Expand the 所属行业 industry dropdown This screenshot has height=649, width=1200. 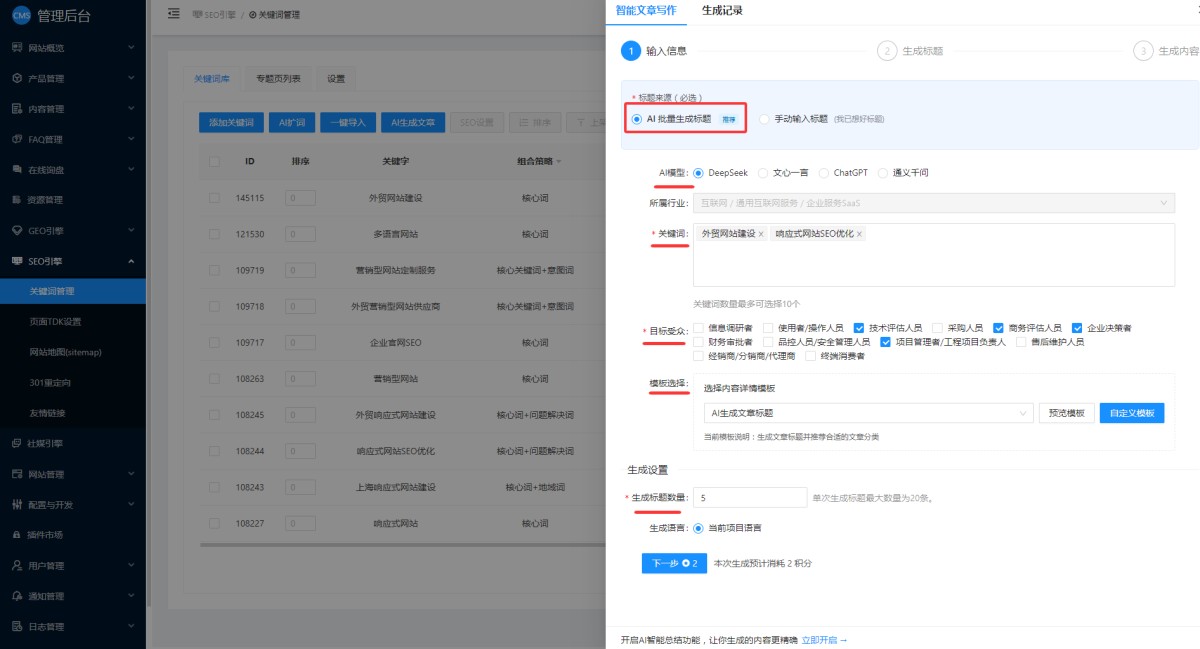(934, 203)
